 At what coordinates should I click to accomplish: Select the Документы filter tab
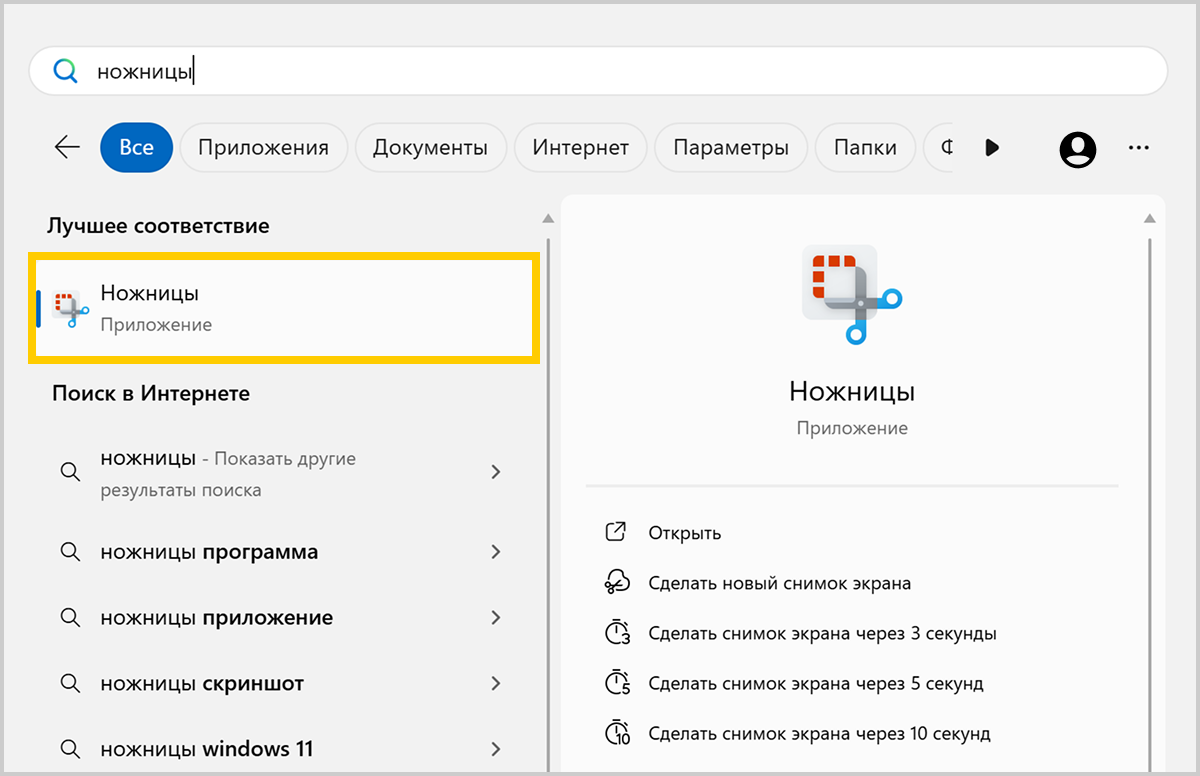coord(430,148)
